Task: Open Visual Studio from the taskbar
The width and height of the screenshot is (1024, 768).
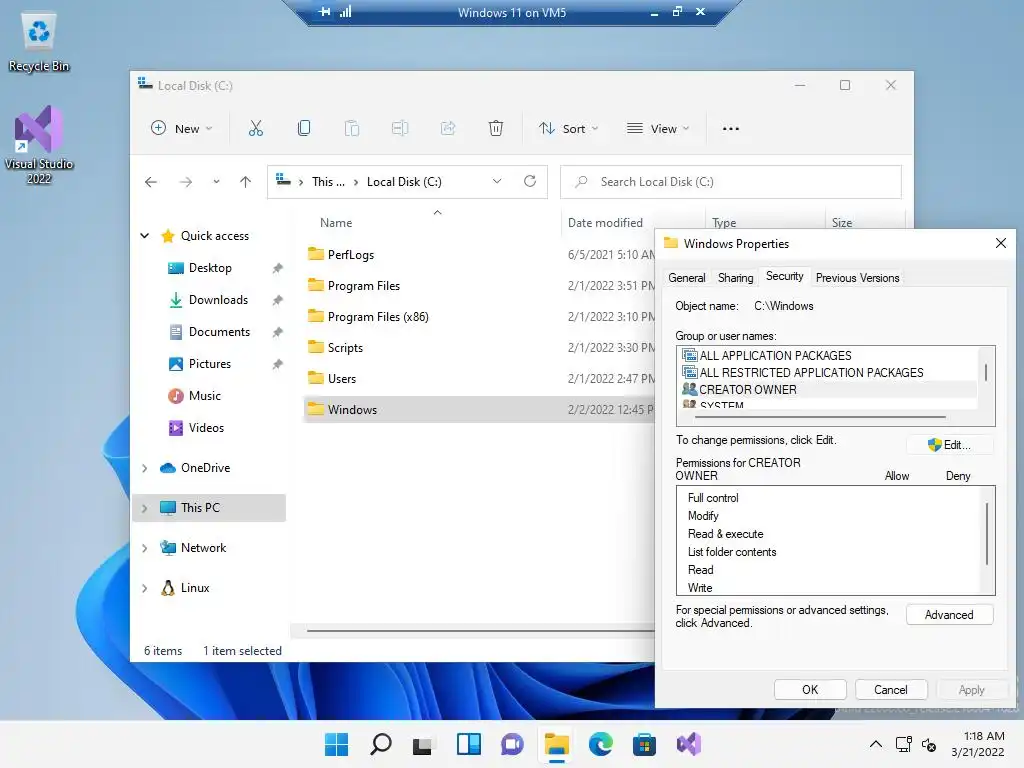Action: tap(688, 744)
